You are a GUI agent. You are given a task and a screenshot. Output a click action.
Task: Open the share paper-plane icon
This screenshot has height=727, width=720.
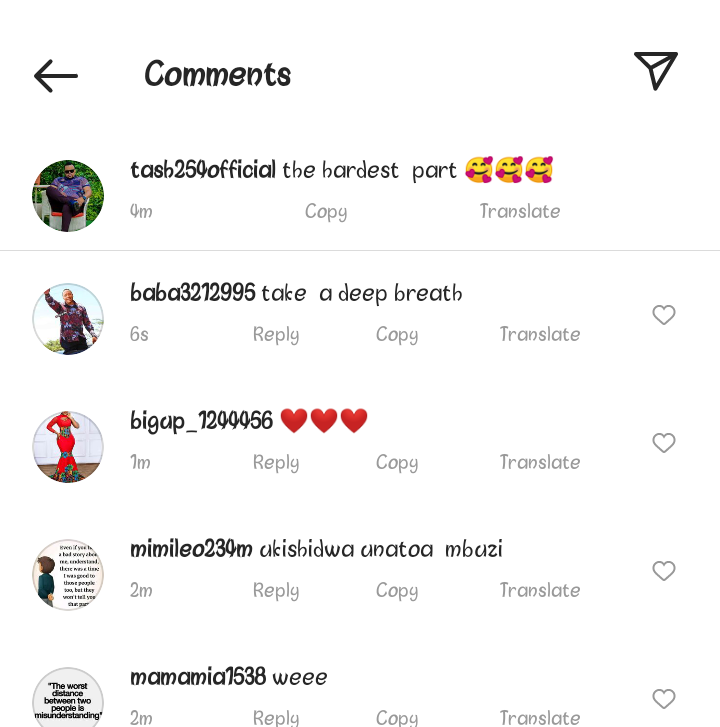[656, 71]
